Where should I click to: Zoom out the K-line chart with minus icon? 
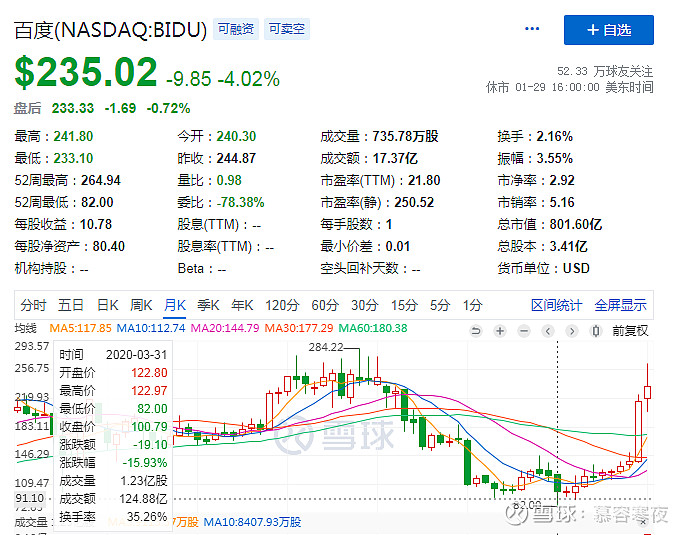point(524,331)
